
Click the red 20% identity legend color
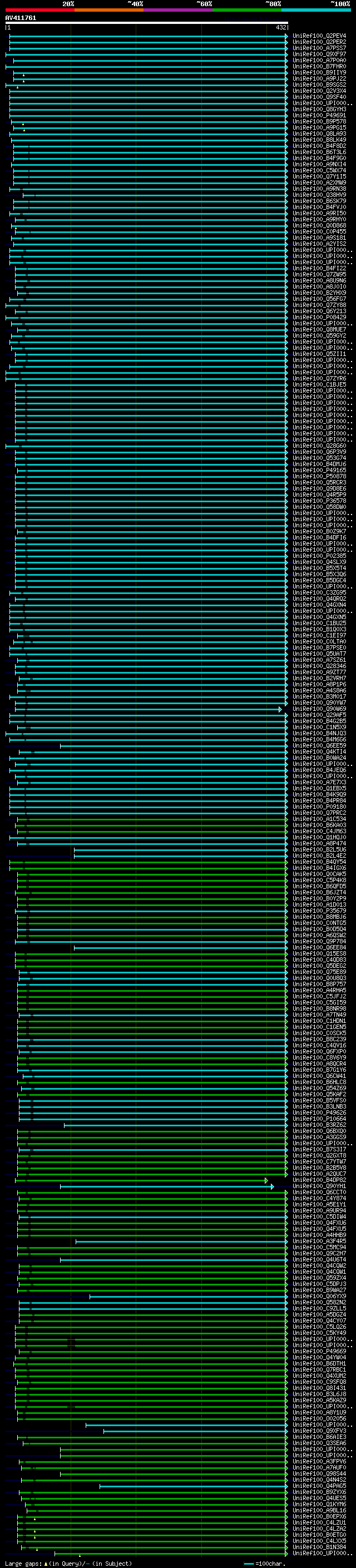(39, 11)
